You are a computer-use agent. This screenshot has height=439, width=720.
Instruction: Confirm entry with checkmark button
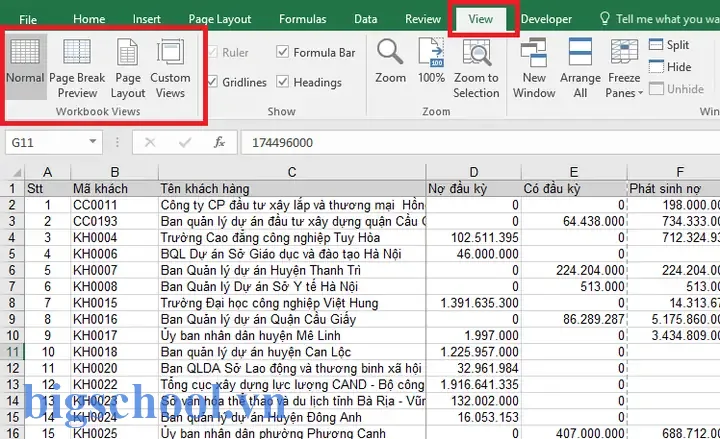[185, 142]
